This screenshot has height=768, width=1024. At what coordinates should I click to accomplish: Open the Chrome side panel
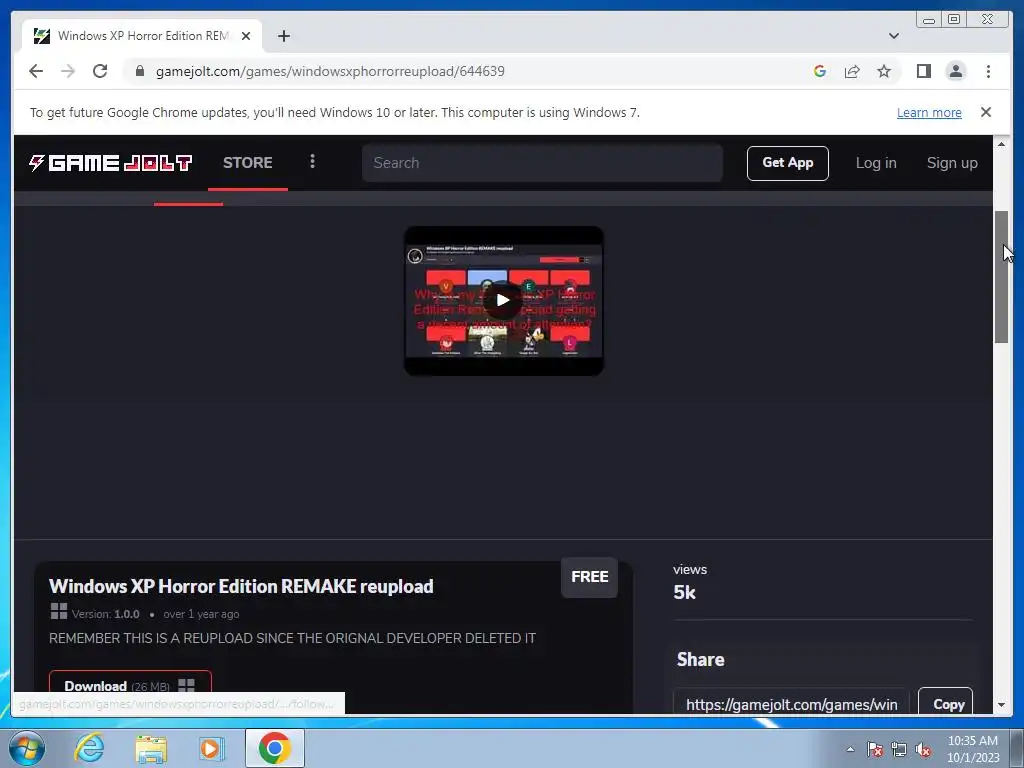pyautogui.click(x=923, y=71)
